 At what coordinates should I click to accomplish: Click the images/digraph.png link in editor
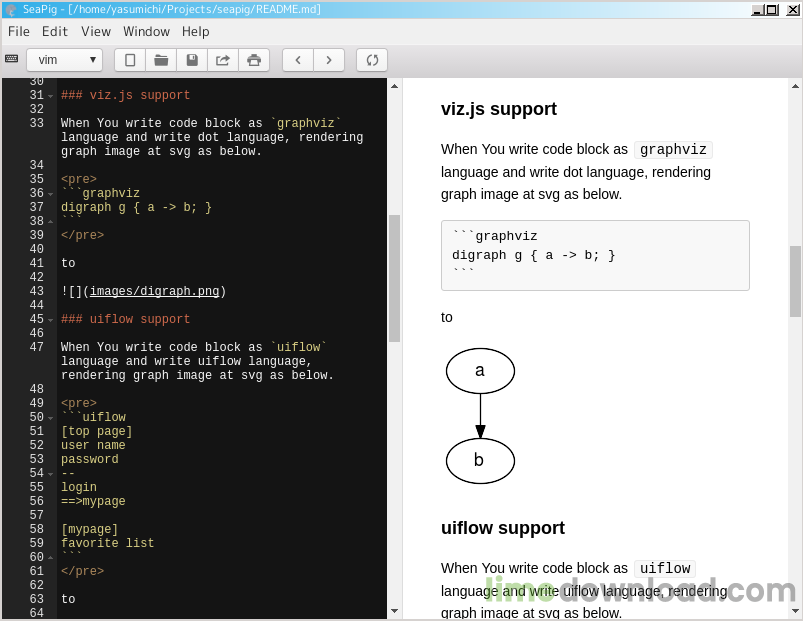155,291
